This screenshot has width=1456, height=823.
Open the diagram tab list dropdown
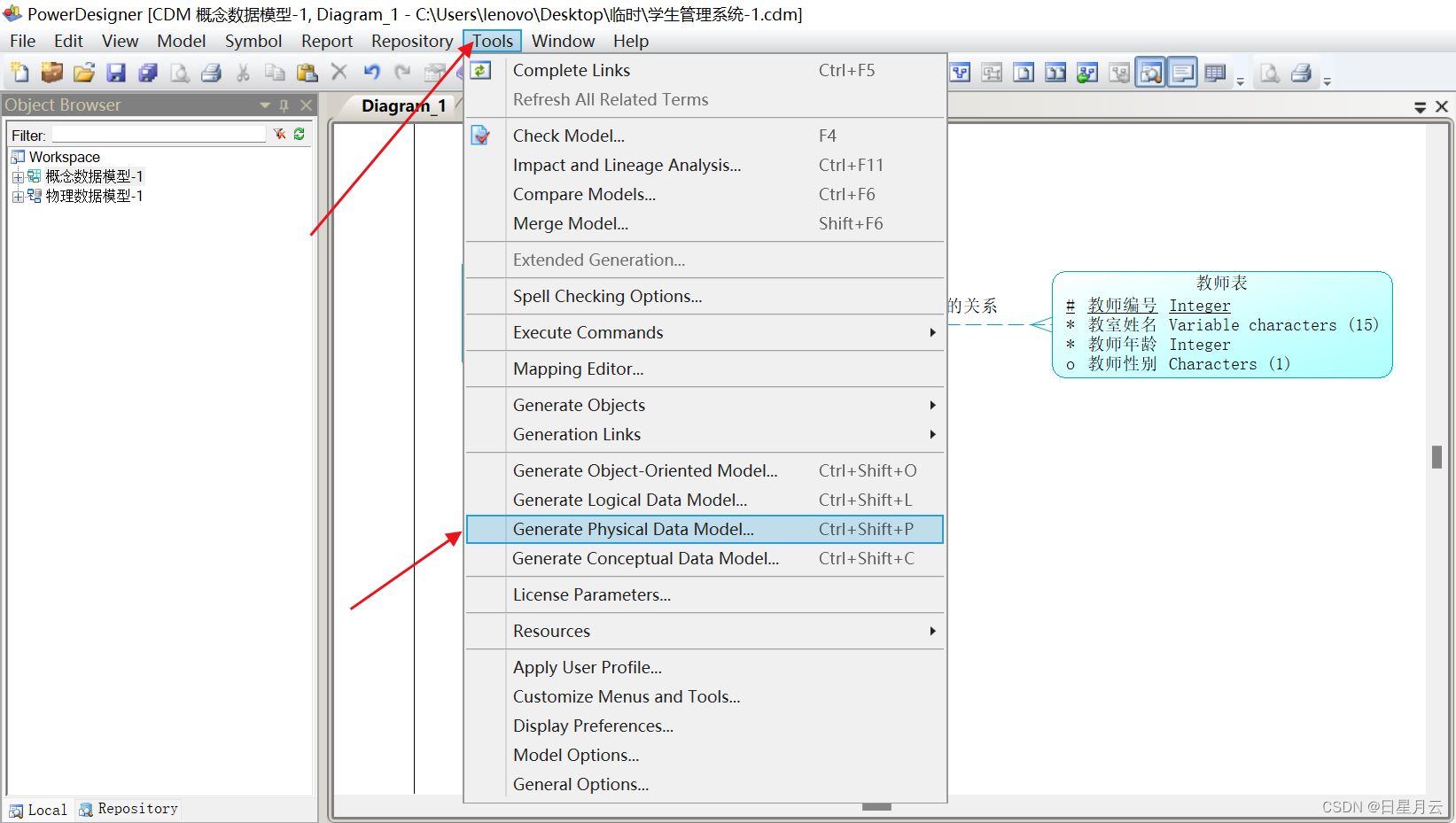1420,107
